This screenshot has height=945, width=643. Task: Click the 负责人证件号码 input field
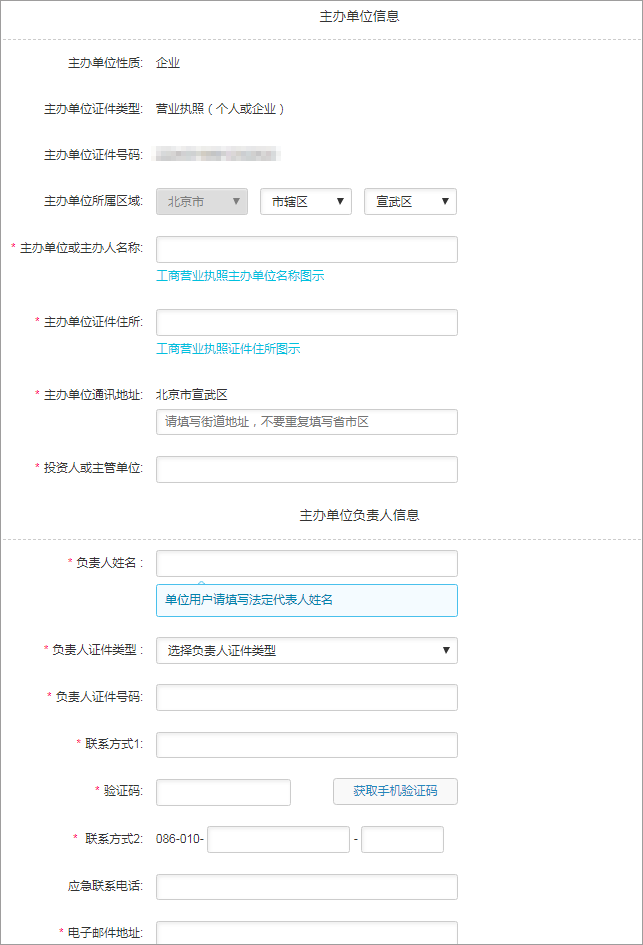tap(307, 697)
